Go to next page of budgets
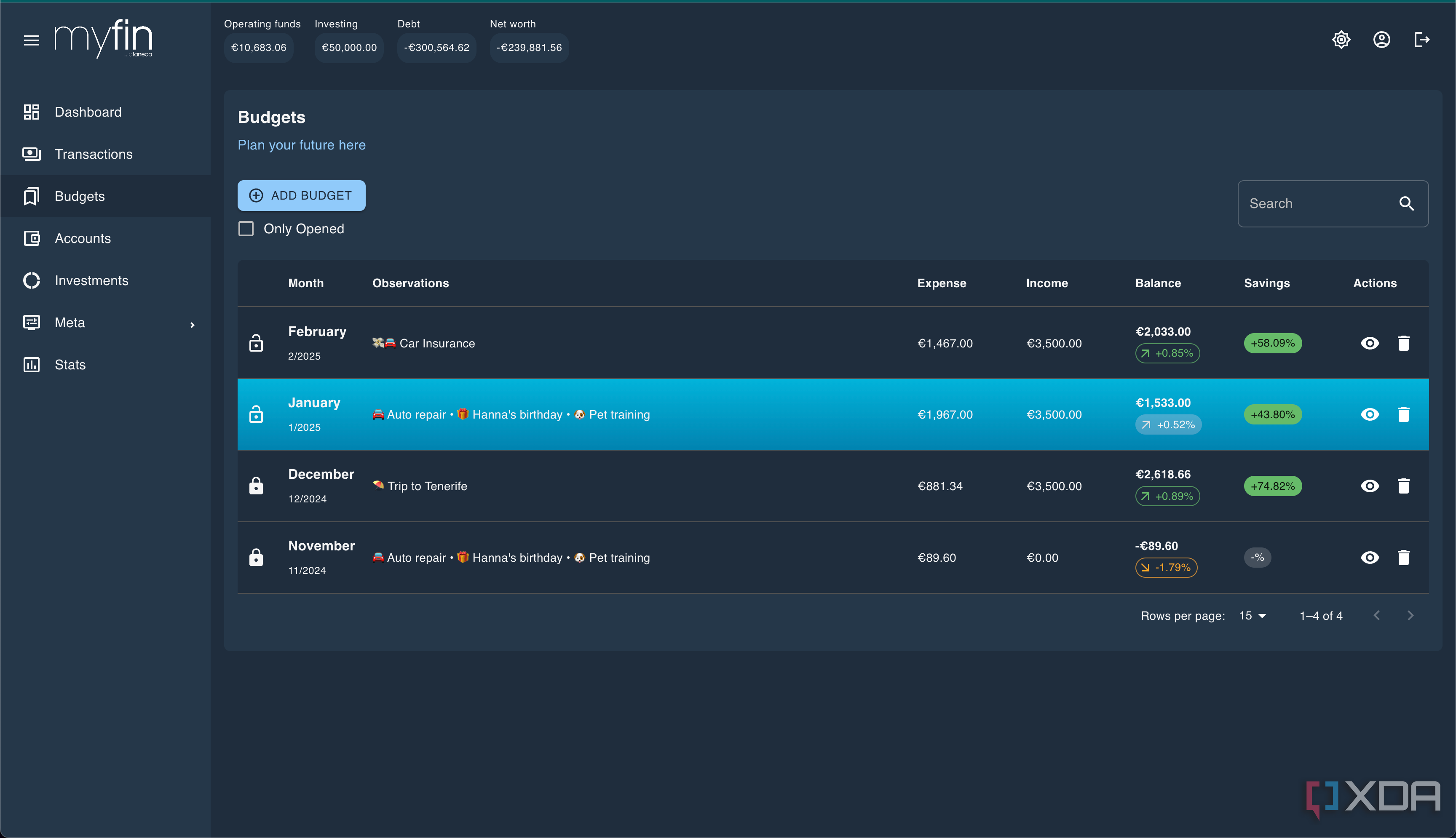Screen dimensions: 1456x838 (1410, 615)
